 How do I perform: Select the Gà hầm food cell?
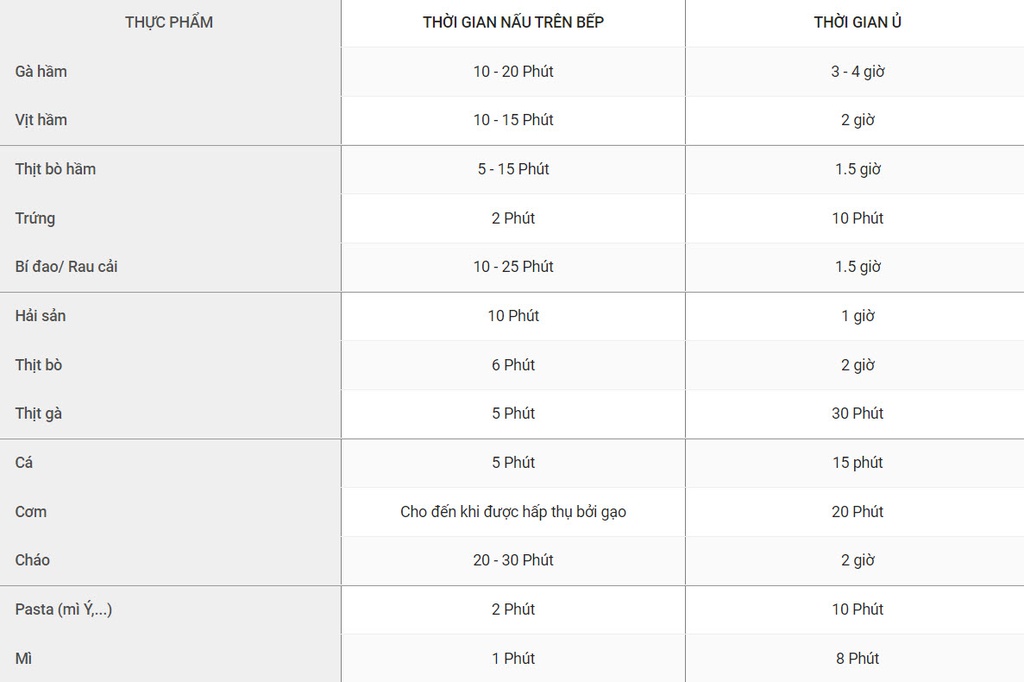(x=42, y=71)
